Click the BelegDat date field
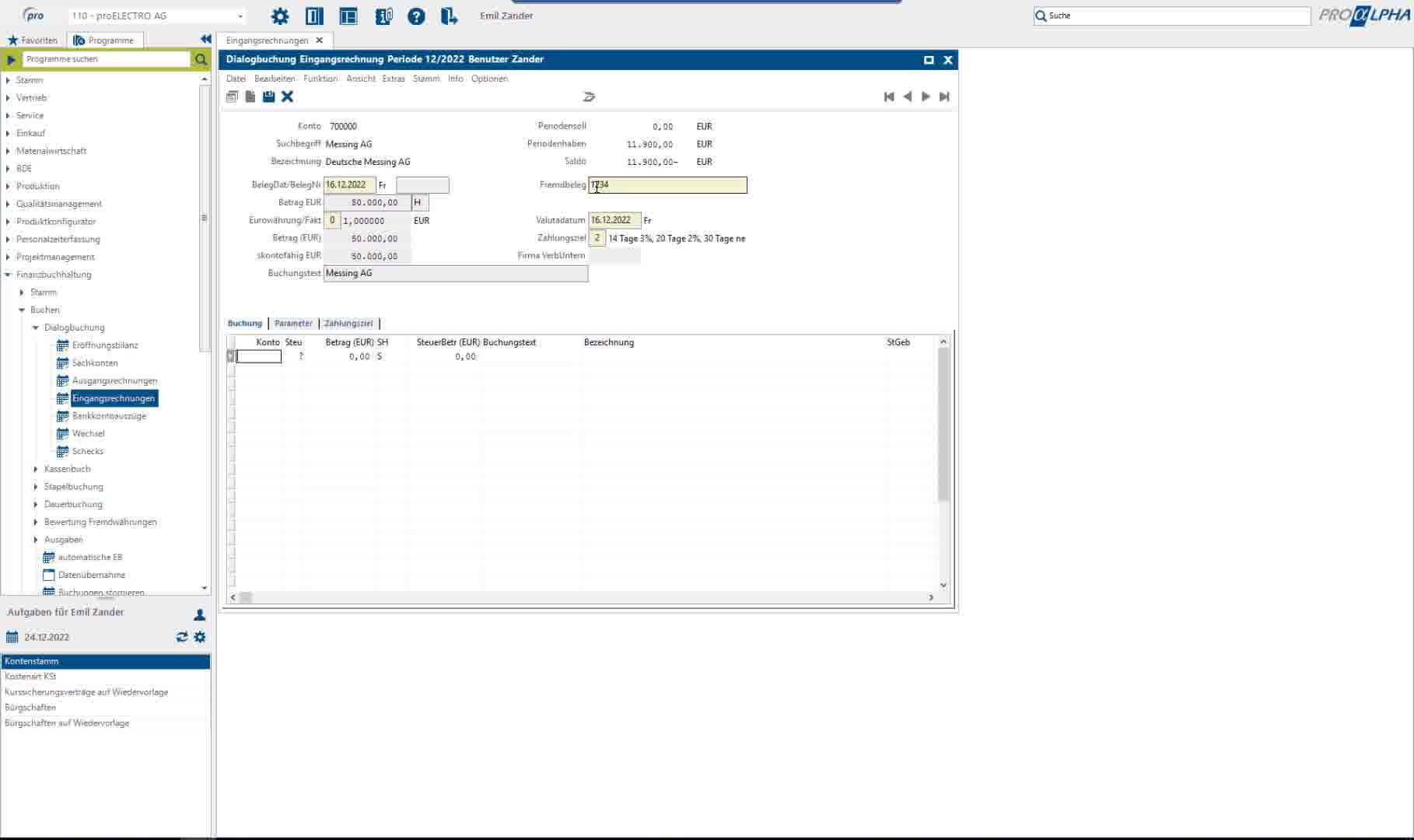Viewport: 1414px width, 840px height. [349, 185]
